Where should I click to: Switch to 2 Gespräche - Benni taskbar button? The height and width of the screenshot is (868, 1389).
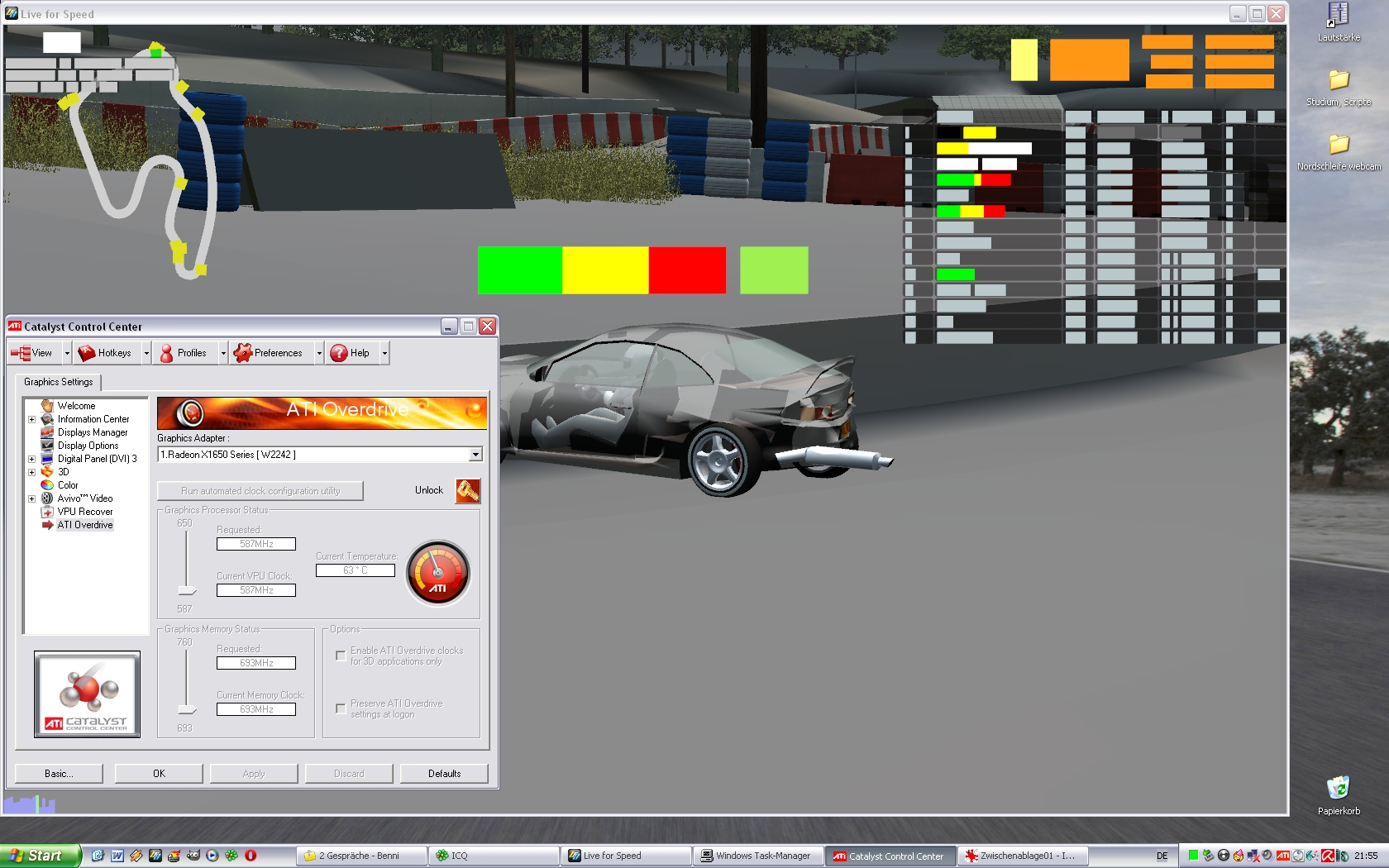coord(362,856)
